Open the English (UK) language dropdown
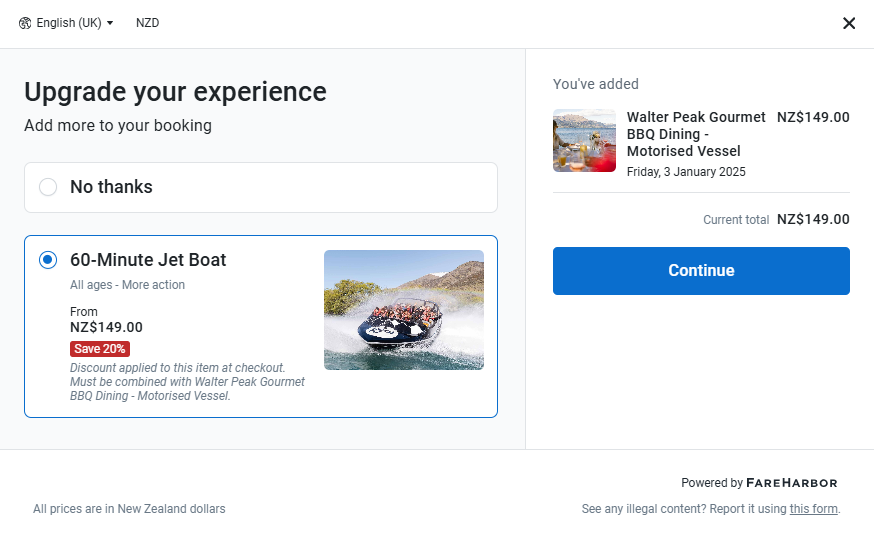The image size is (874, 536). pyautogui.click(x=68, y=23)
